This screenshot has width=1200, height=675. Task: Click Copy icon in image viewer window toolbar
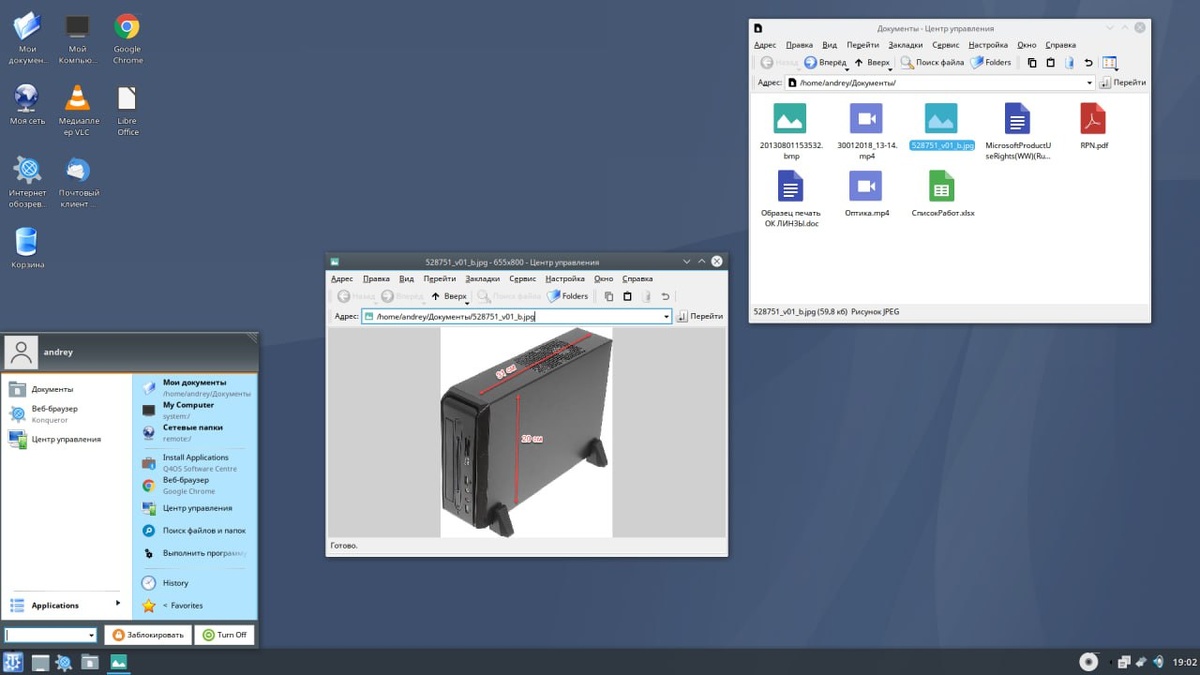[x=608, y=296]
